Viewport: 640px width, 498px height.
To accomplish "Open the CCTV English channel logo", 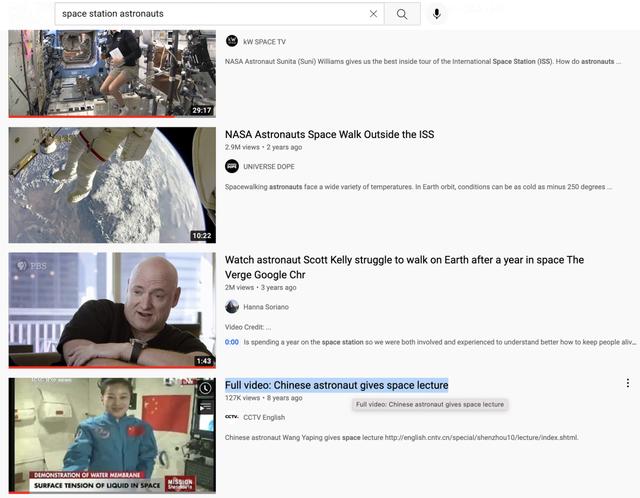I will point(232,417).
